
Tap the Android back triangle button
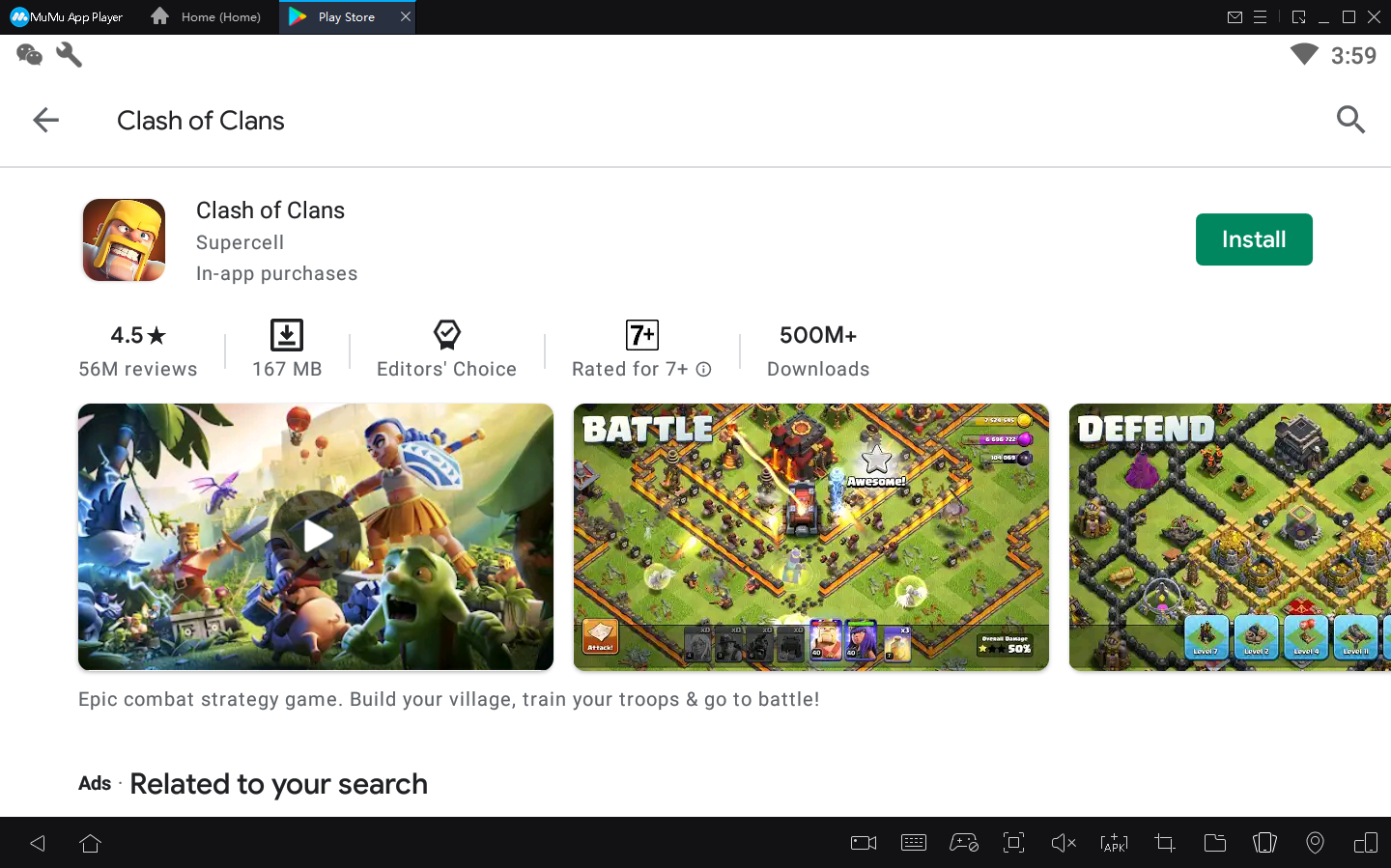(38, 843)
